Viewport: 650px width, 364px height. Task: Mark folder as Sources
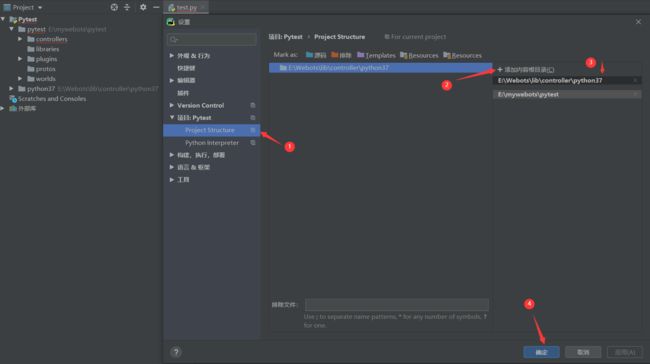click(316, 55)
